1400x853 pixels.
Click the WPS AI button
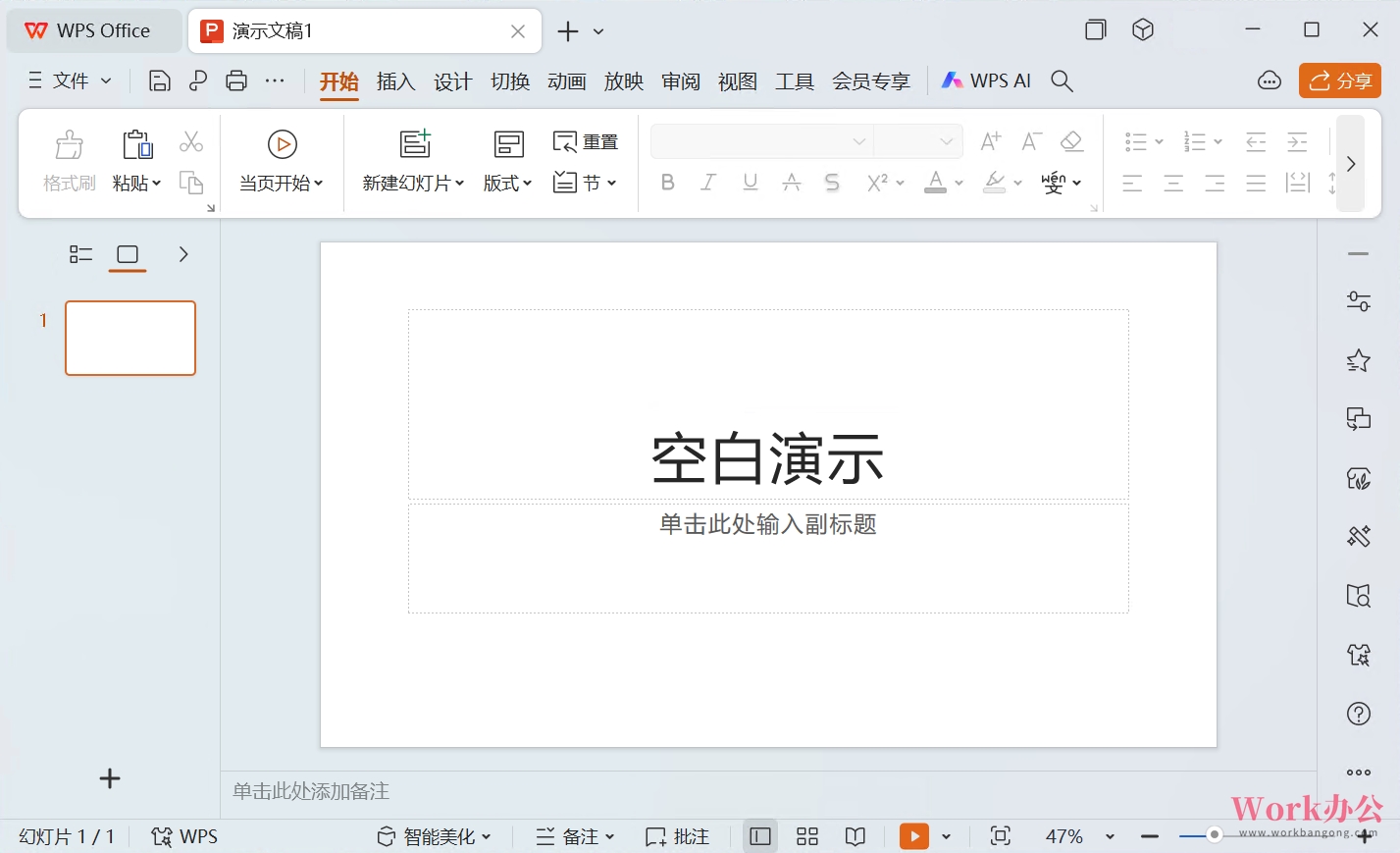tap(986, 80)
